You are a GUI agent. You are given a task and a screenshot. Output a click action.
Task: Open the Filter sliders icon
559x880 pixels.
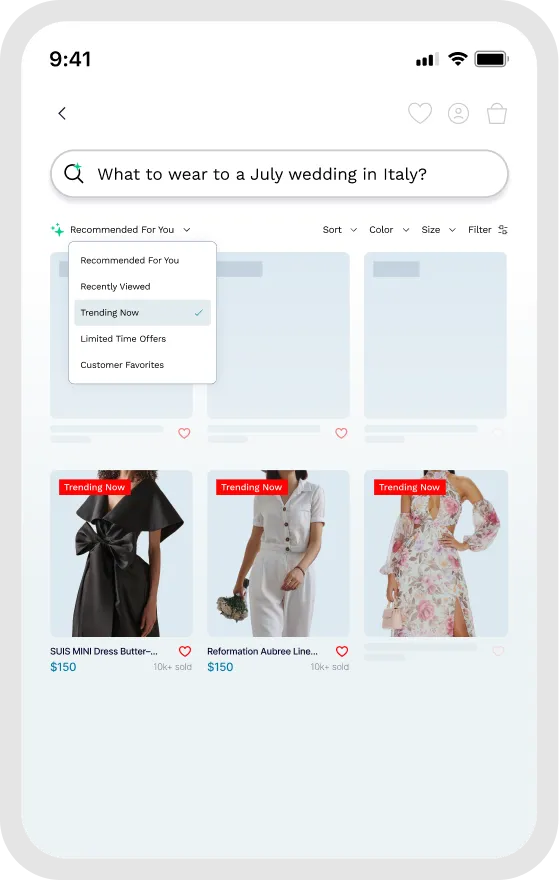(x=503, y=230)
